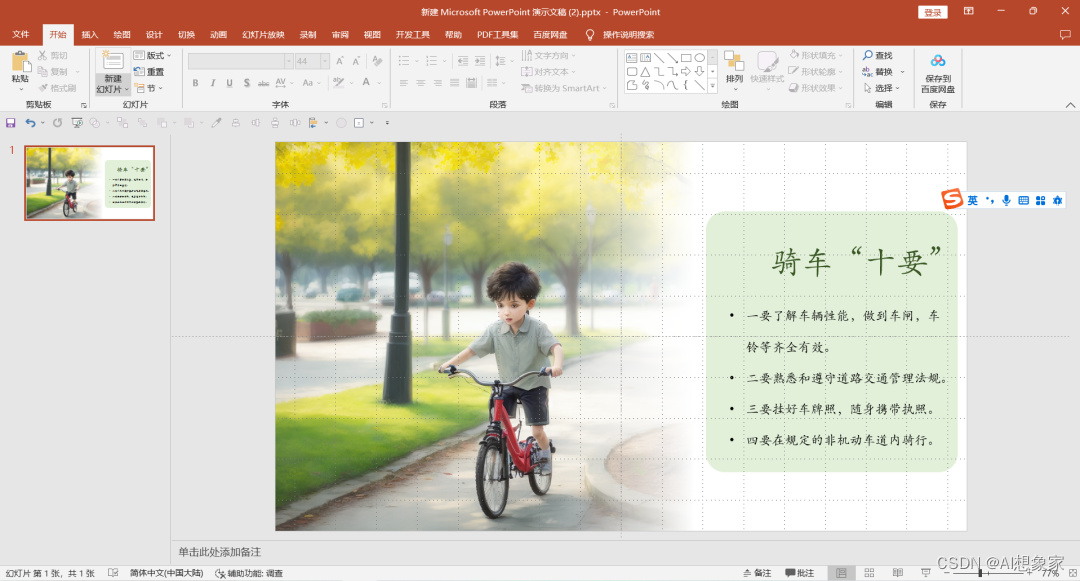Click the Reset (重置) slide button
This screenshot has height=581, width=1080.
pyautogui.click(x=149, y=72)
